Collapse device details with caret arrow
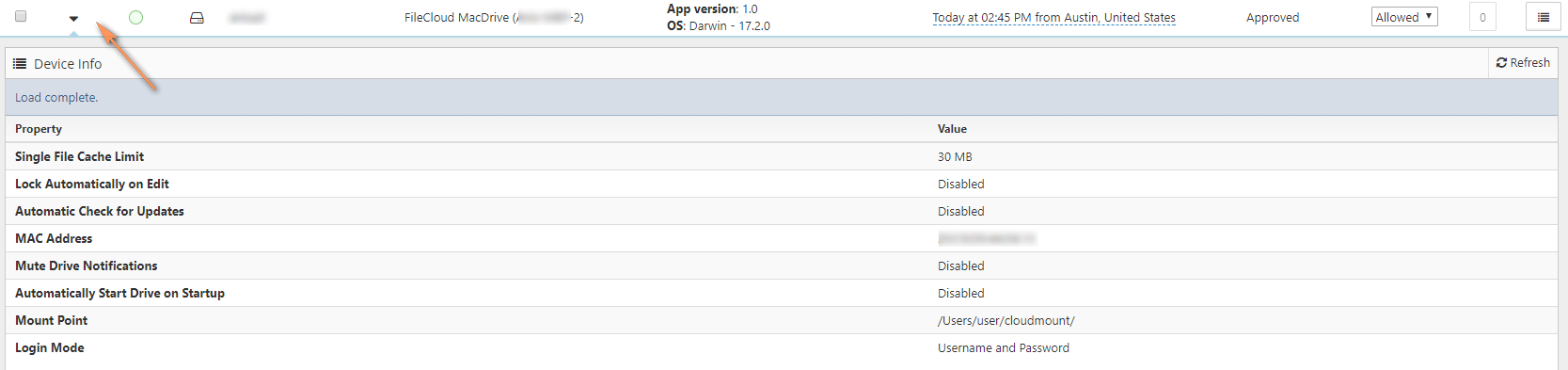1568x370 pixels. point(73,19)
